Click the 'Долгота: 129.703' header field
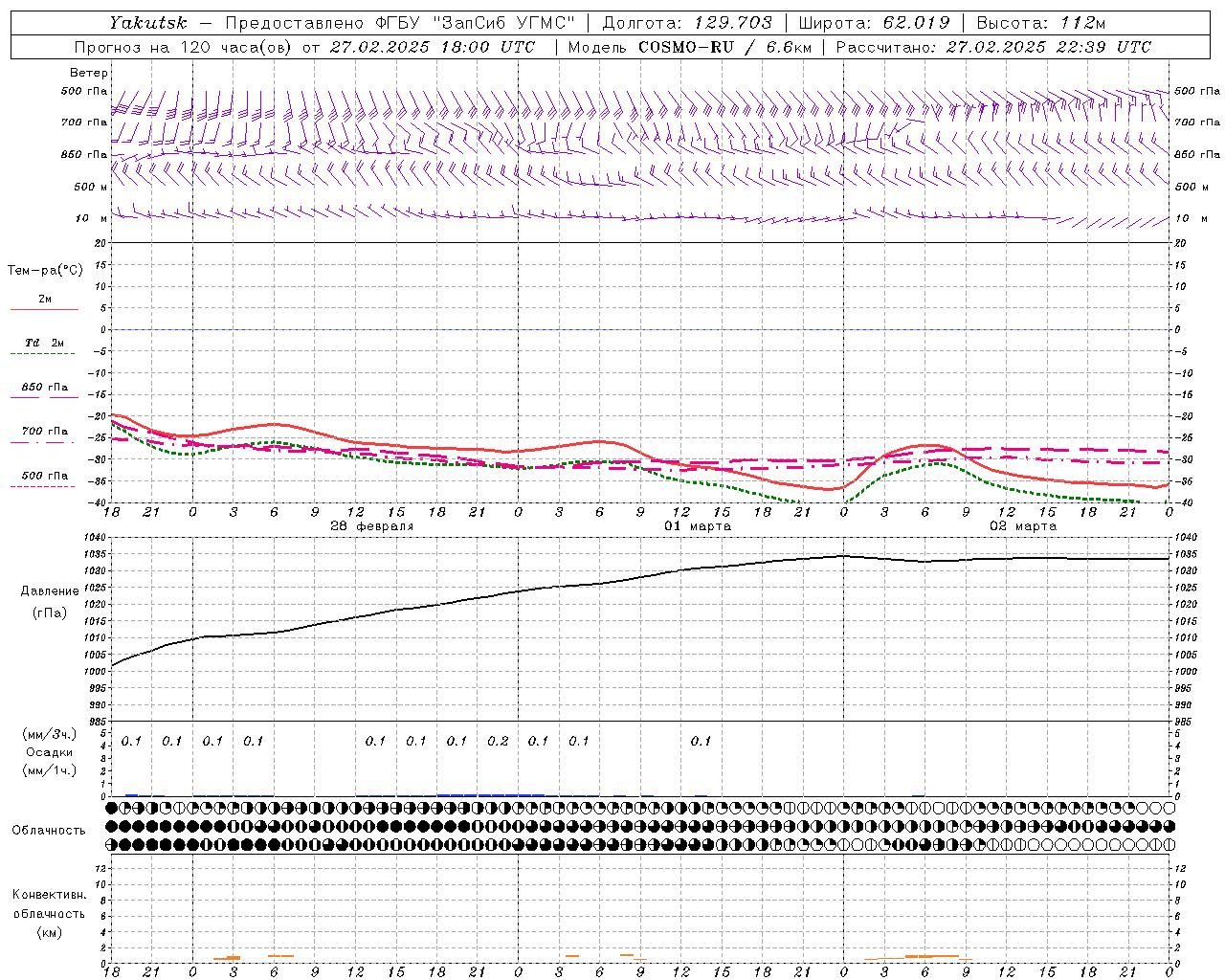Image resolution: width=1225 pixels, height=980 pixels. click(x=686, y=23)
